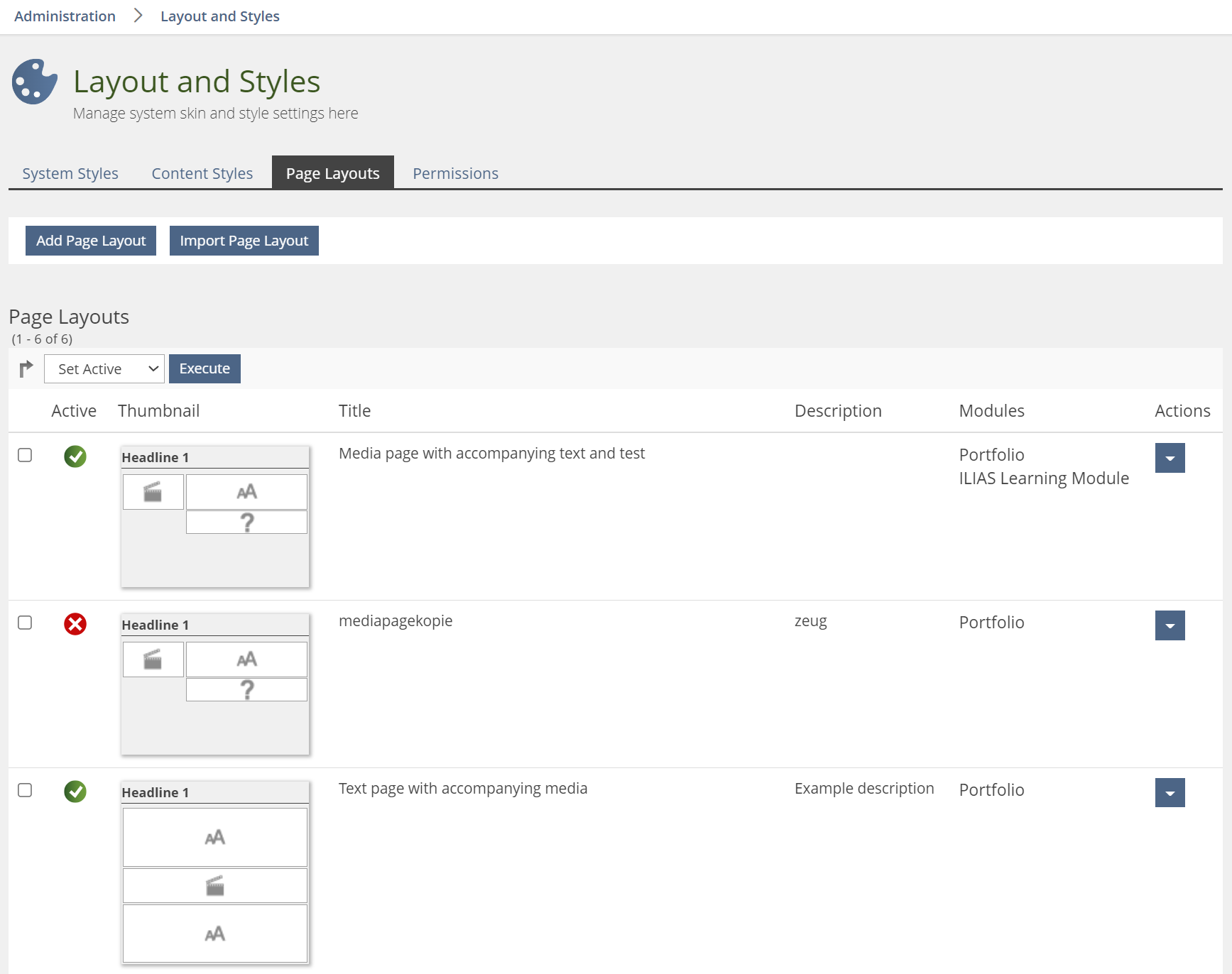Open the actions dropdown for mediapagekopie
The height and width of the screenshot is (974, 1232).
click(x=1170, y=625)
